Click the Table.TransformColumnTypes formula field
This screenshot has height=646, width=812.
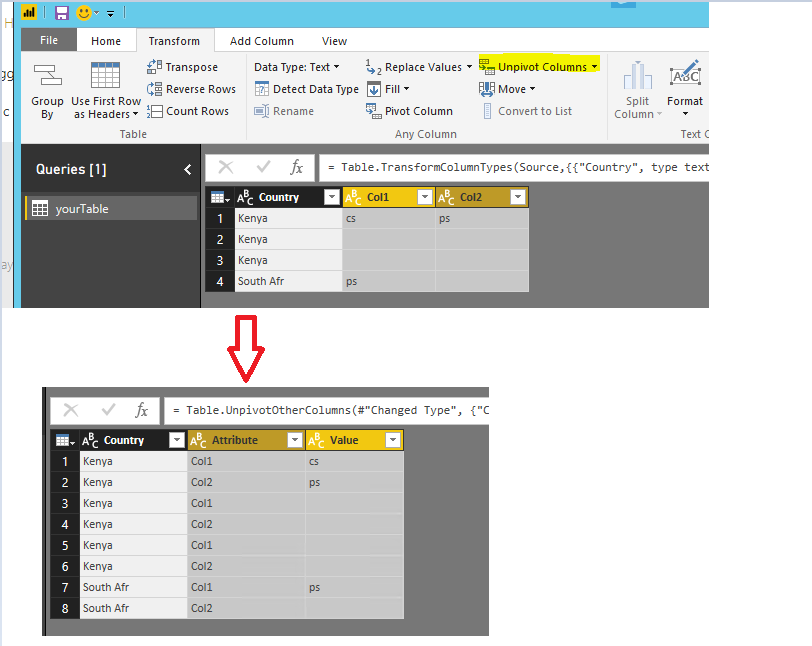tap(514, 167)
